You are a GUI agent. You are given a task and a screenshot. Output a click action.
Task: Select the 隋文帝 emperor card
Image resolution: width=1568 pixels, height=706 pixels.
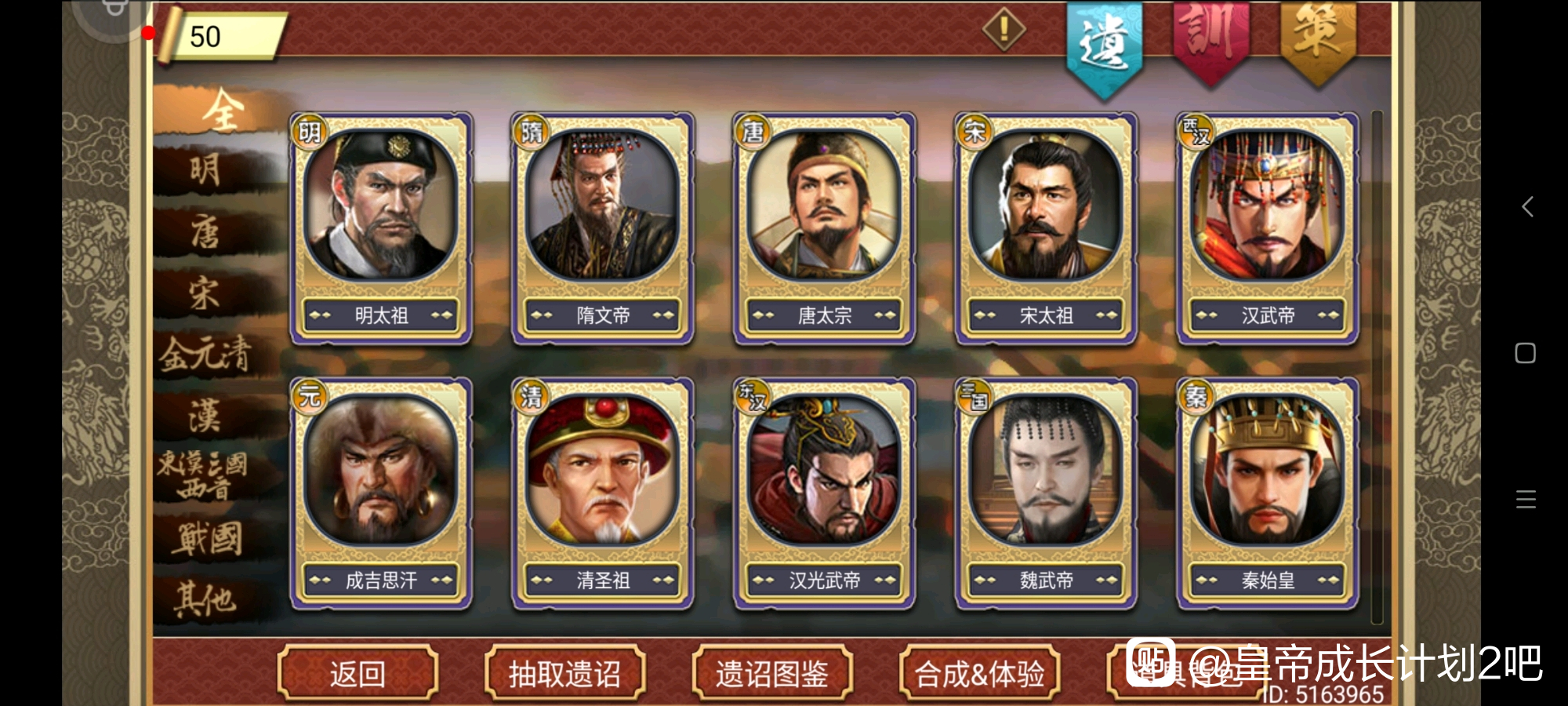603,228
